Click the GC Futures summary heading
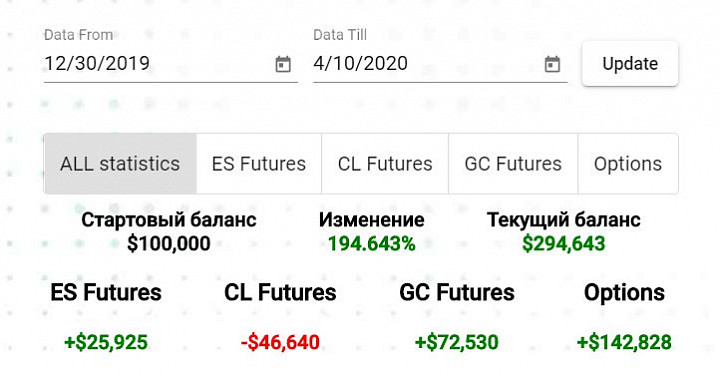This screenshot has width=720, height=376. point(457,292)
